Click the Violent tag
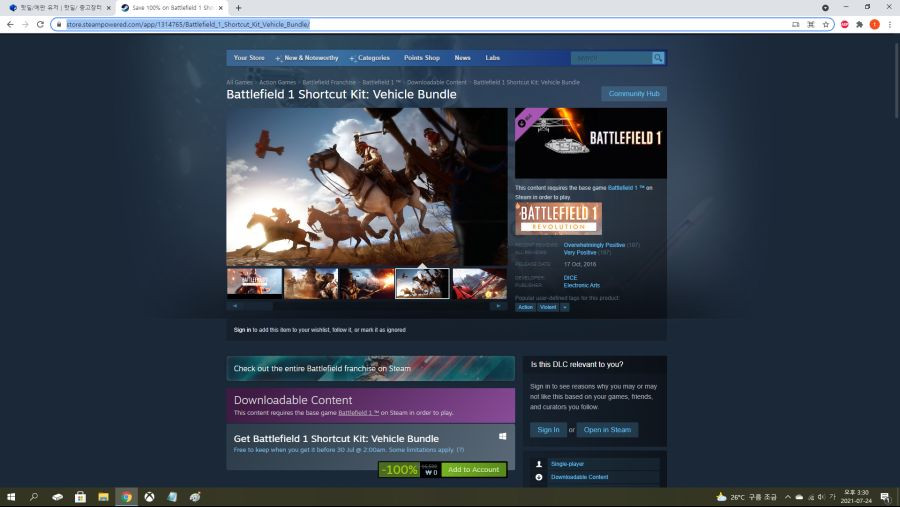Viewport: 900px width, 507px height. (548, 307)
